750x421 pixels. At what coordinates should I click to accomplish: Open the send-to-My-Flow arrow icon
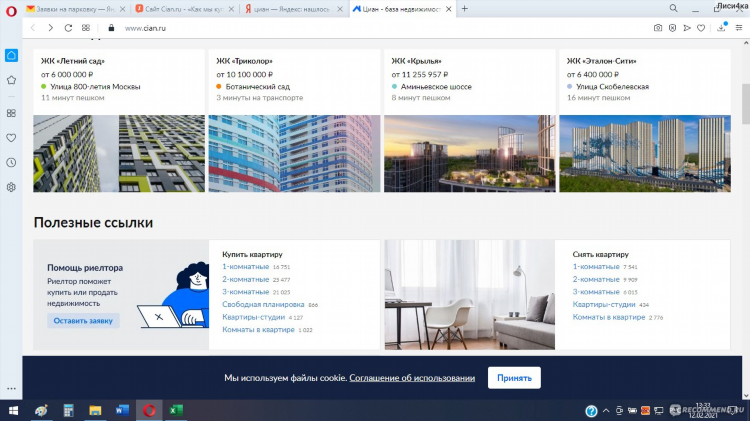tap(687, 28)
